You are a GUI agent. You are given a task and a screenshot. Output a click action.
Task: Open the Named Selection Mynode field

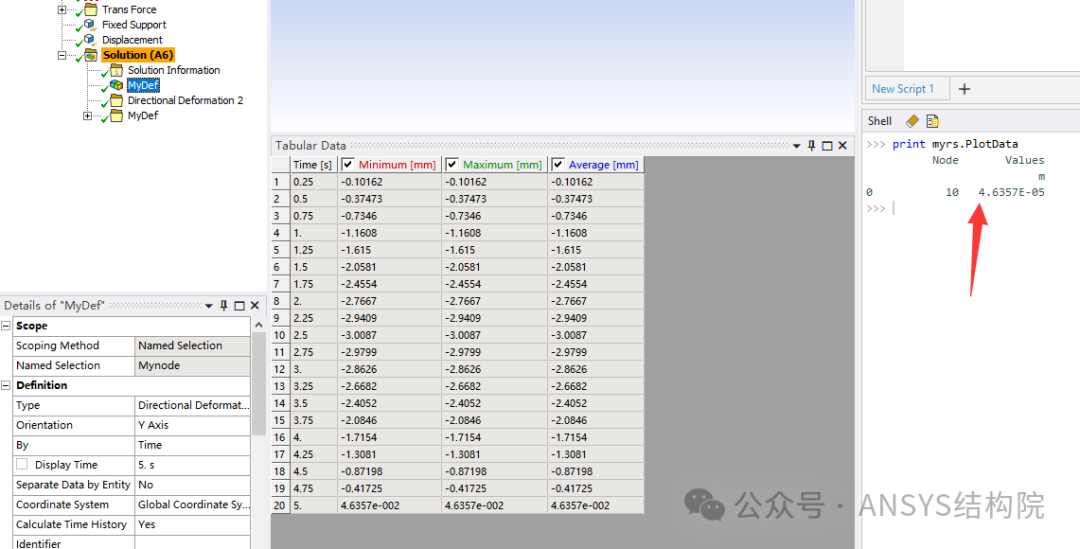pos(193,366)
